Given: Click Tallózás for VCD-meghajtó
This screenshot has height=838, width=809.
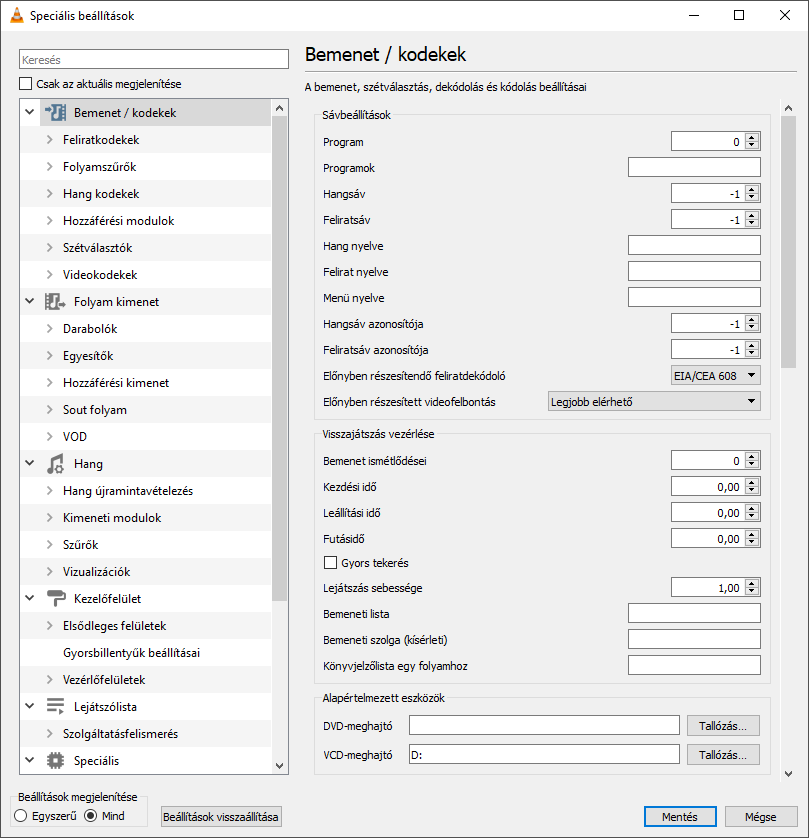Looking at the screenshot, I should 723,755.
